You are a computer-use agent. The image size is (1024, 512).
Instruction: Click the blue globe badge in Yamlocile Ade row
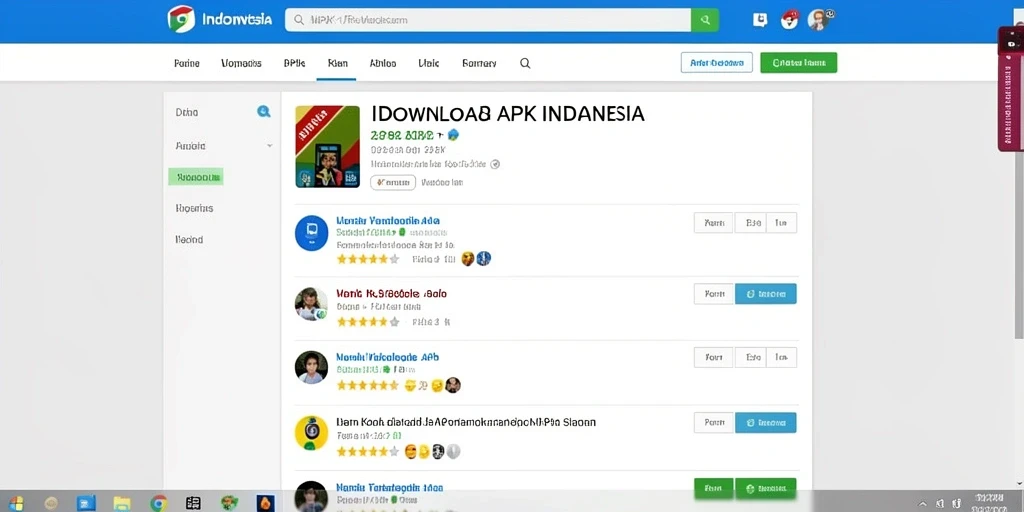pos(483,259)
